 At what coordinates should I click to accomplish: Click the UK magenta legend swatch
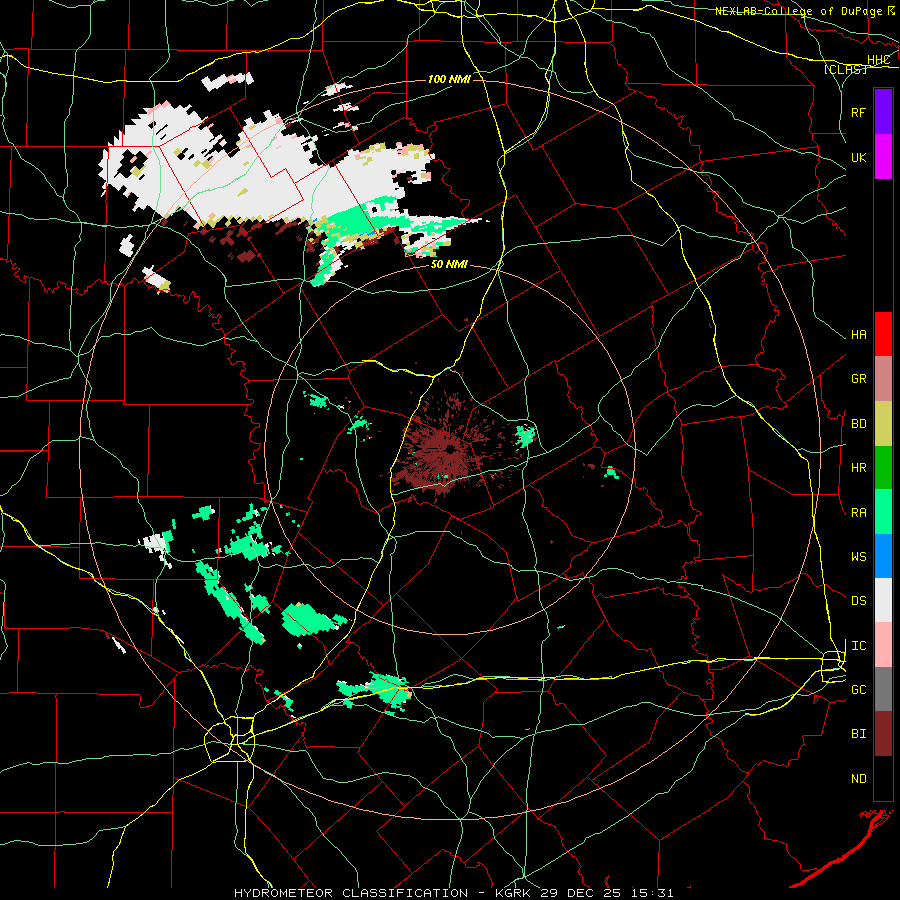883,157
